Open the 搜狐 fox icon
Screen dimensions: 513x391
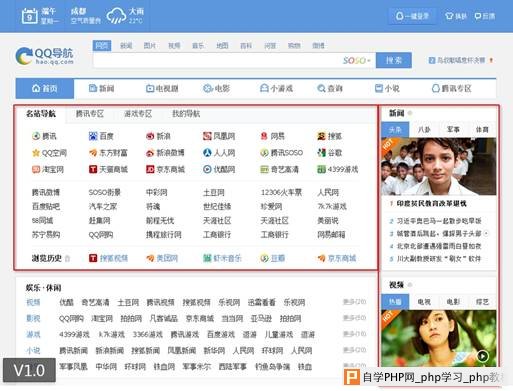321,136
